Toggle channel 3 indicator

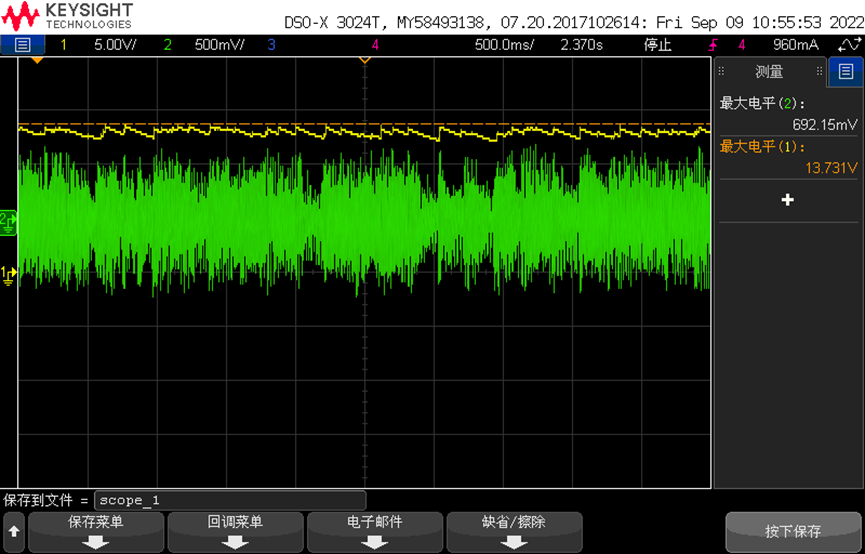click(271, 45)
